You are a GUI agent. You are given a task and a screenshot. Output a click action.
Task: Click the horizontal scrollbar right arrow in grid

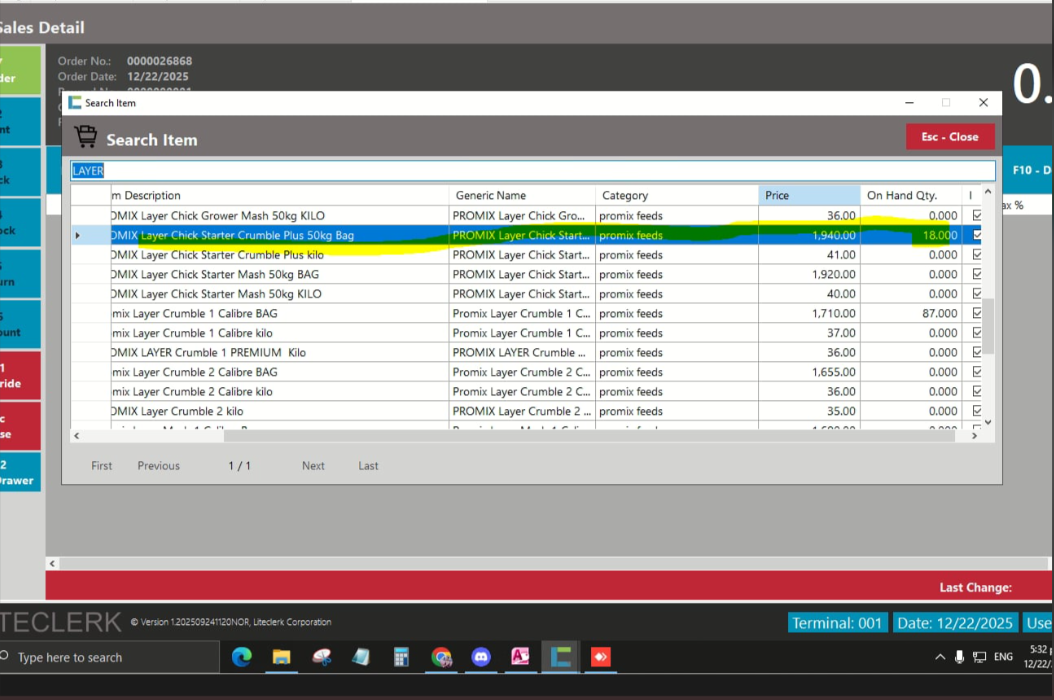975,436
